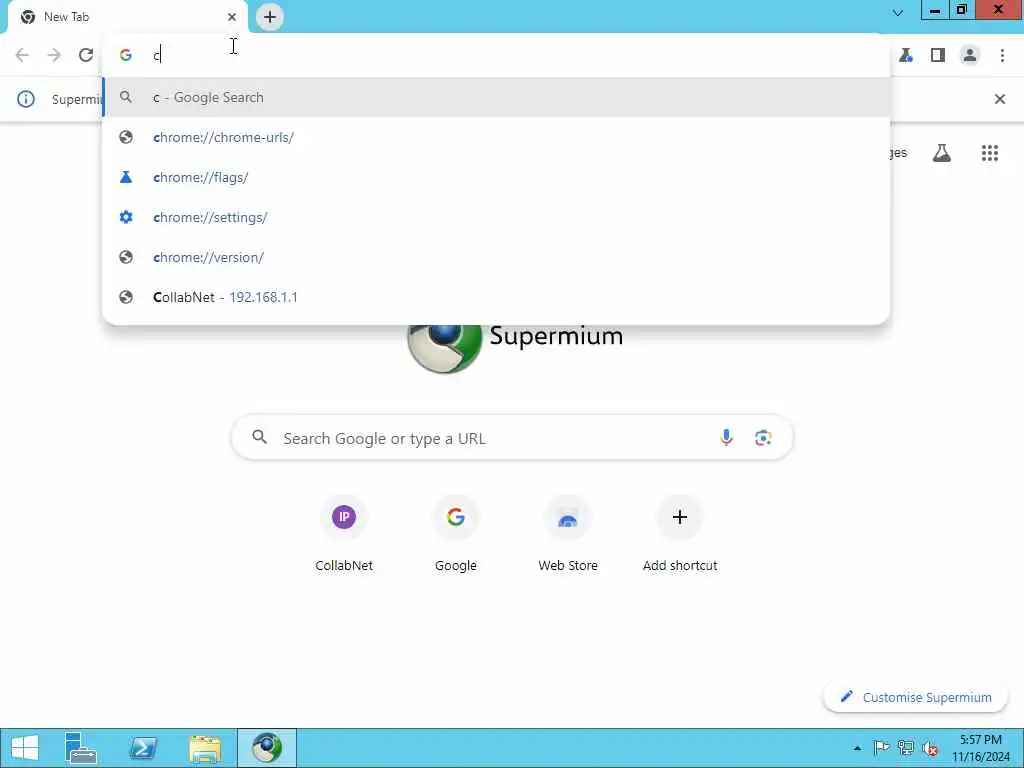Screen dimensions: 1024x768
Task: Select 'c - Google Search' suggestion
Action: 496,97
